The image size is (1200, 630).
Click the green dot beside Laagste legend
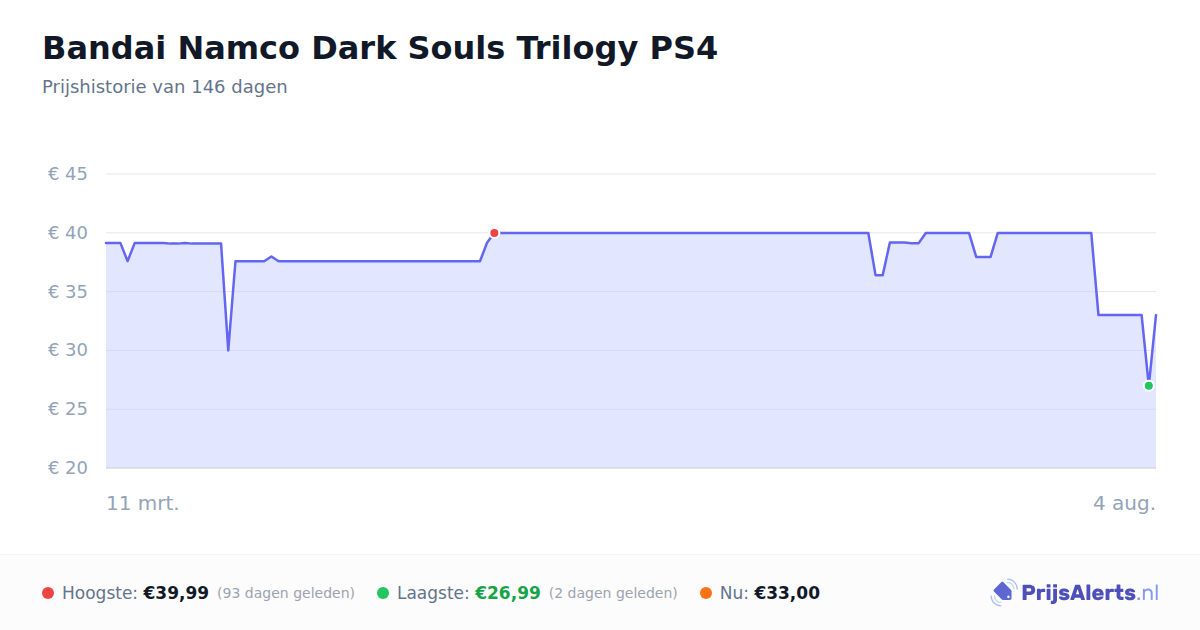coord(383,593)
